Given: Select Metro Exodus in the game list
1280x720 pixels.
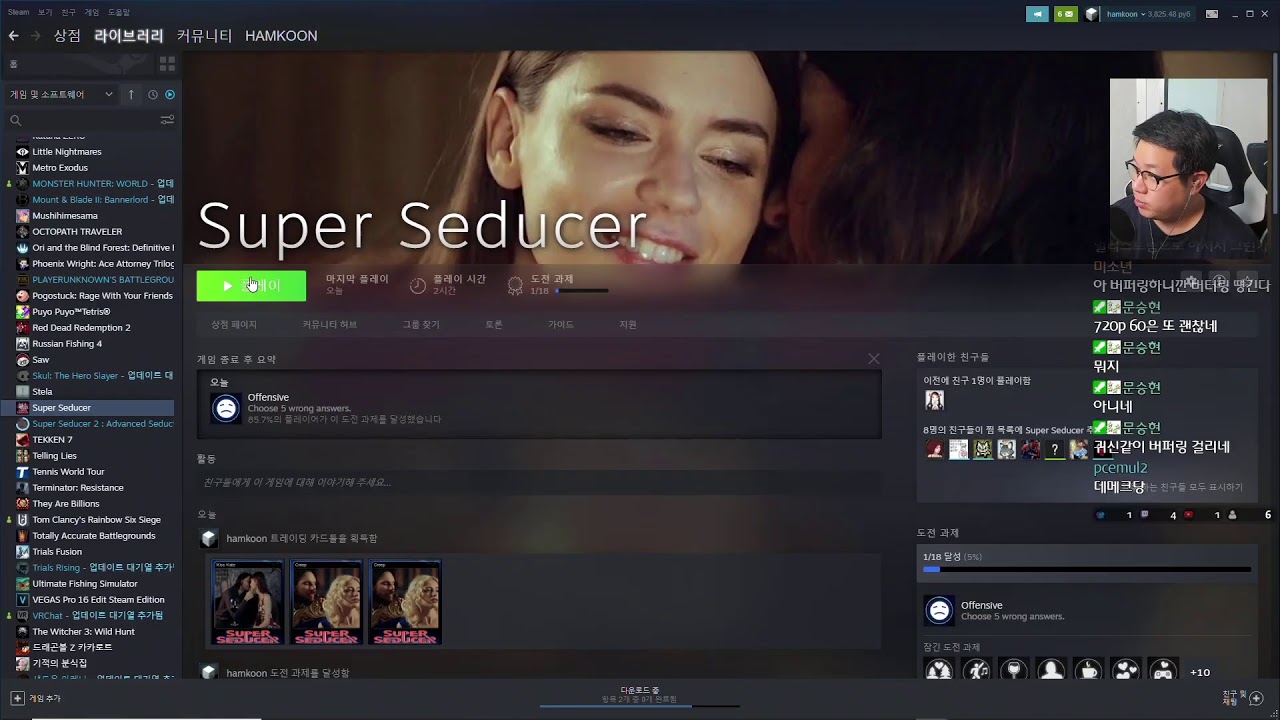Looking at the screenshot, I should pos(60,168).
